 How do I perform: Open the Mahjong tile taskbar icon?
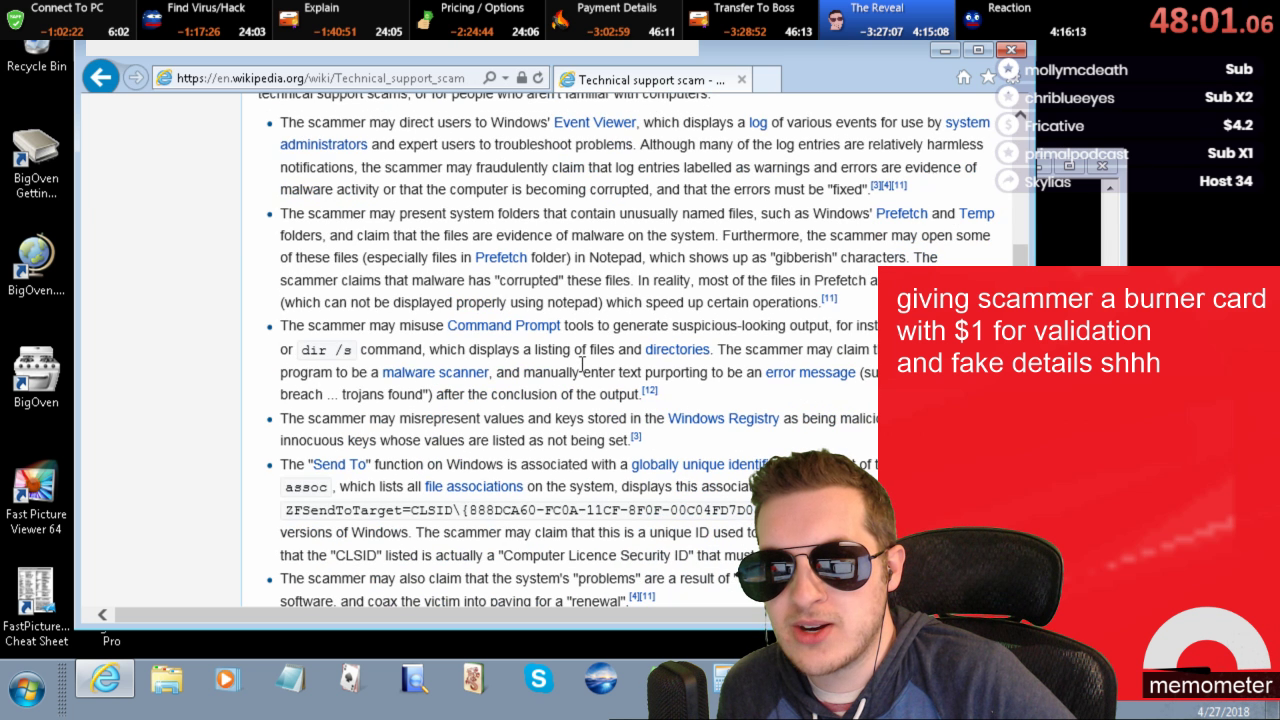(x=475, y=680)
